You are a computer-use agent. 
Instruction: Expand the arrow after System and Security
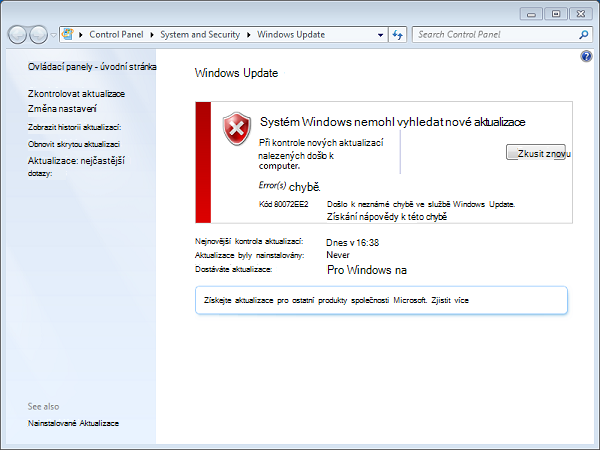pos(249,35)
